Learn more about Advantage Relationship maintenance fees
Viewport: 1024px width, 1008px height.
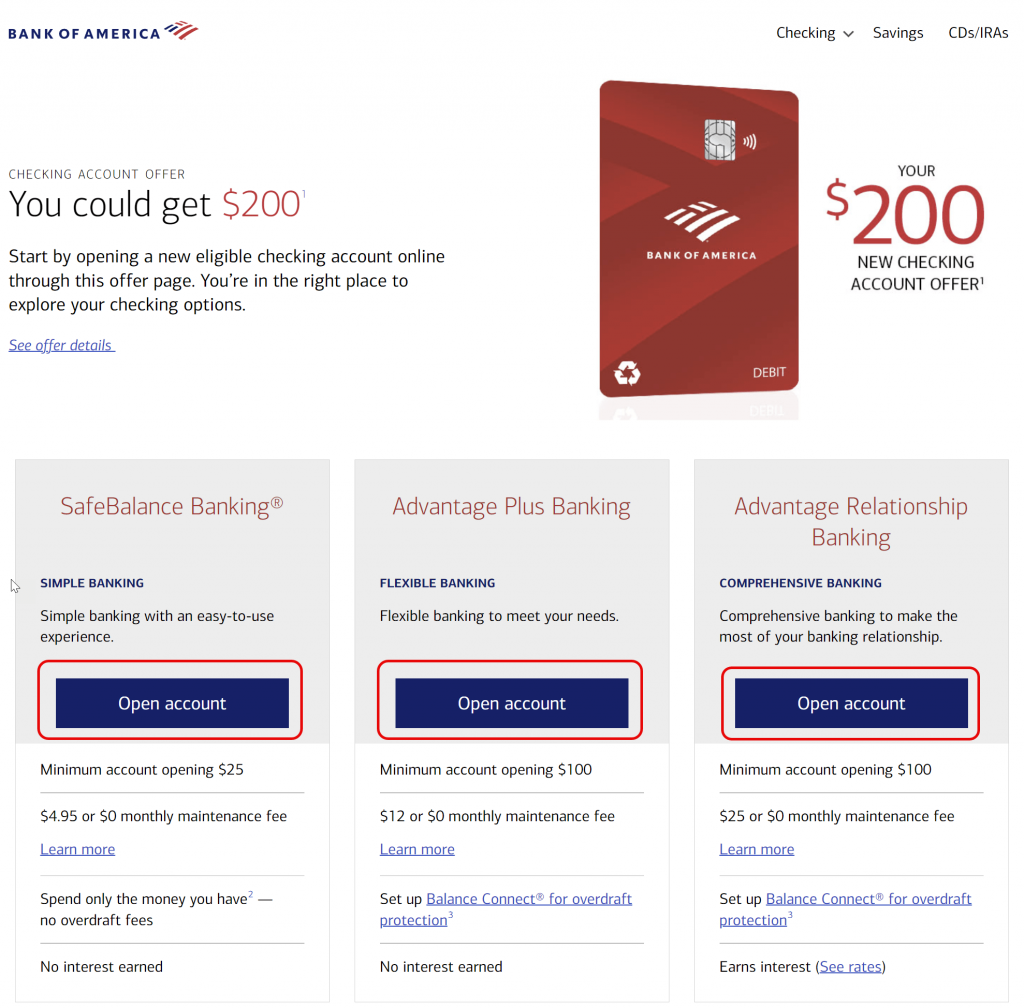tap(756, 848)
